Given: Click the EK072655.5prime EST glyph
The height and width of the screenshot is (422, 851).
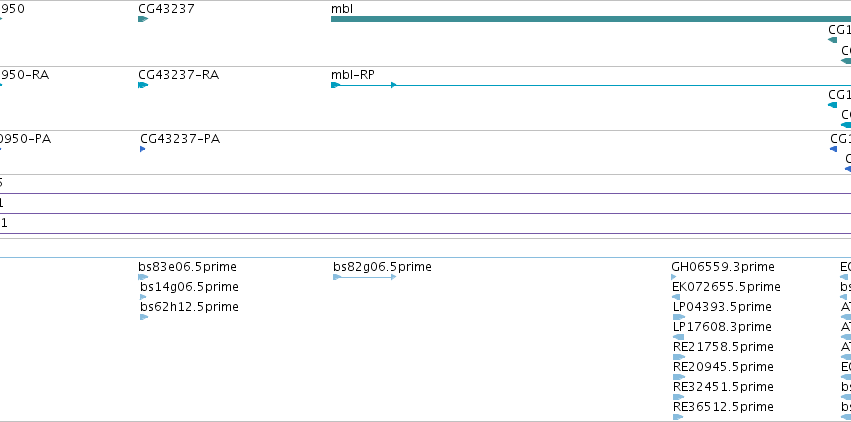Looking at the screenshot, I should (x=676, y=297).
